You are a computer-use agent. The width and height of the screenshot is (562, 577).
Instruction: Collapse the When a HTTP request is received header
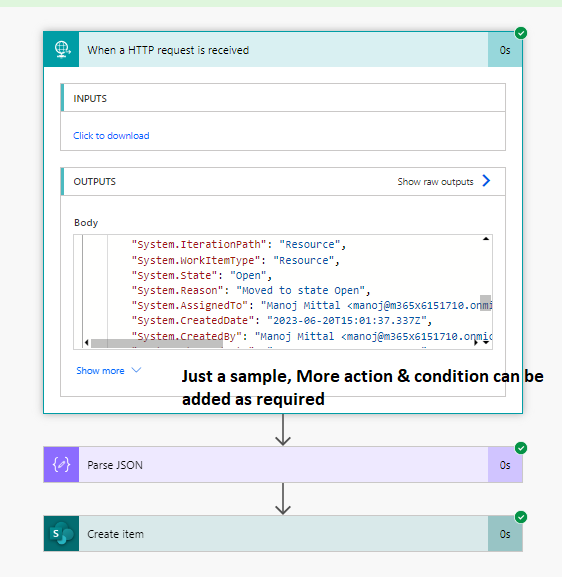[283, 49]
